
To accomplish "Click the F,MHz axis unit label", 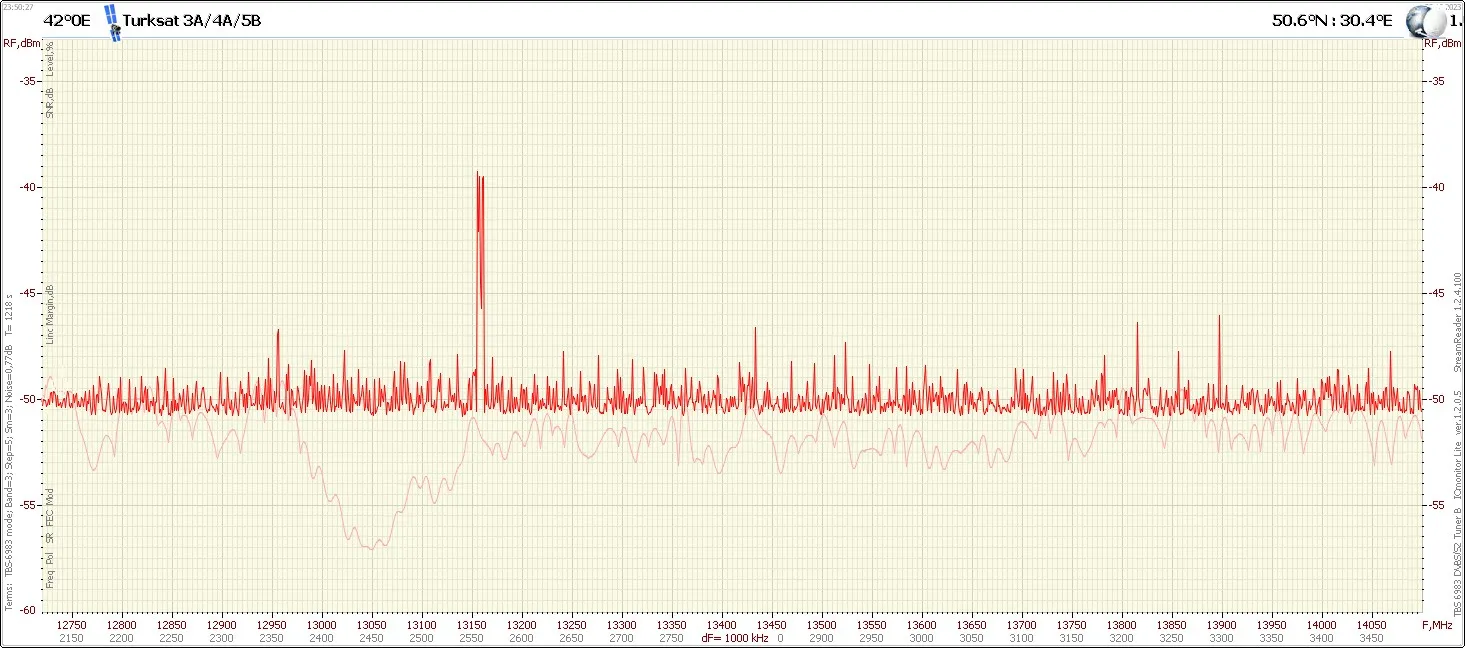I will tap(1436, 624).
